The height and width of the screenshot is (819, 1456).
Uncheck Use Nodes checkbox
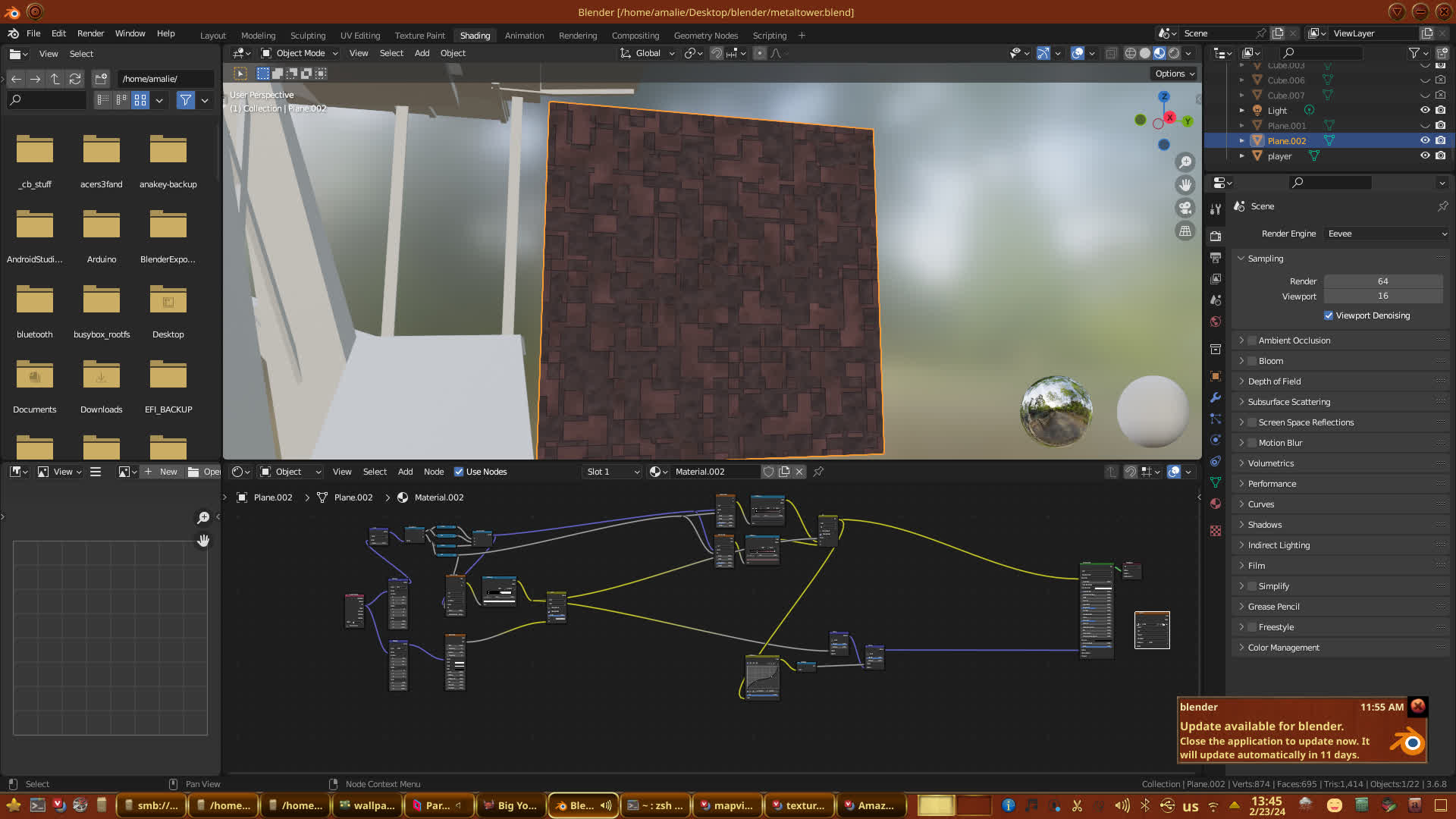[459, 472]
